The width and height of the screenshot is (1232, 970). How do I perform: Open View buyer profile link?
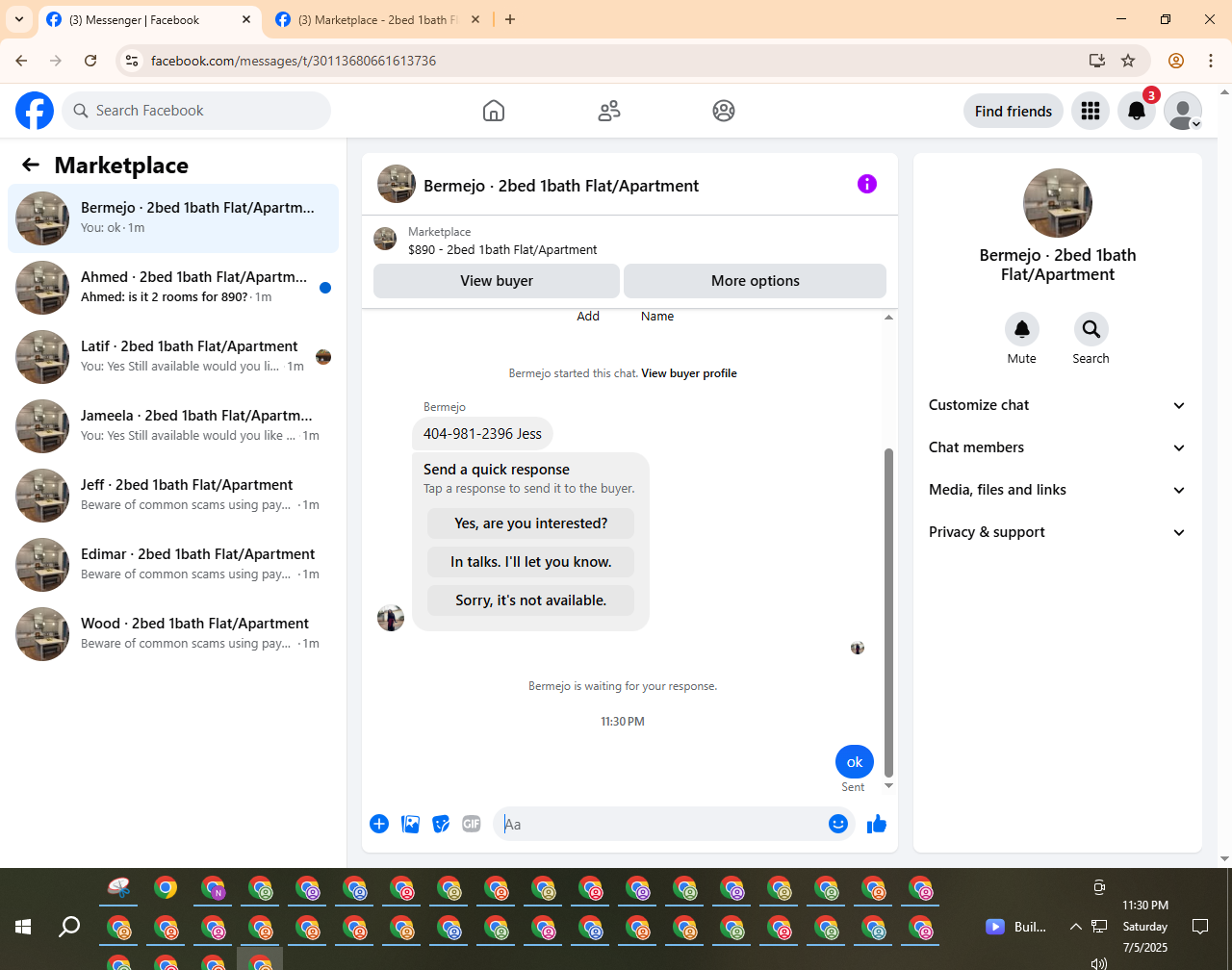[x=689, y=373]
